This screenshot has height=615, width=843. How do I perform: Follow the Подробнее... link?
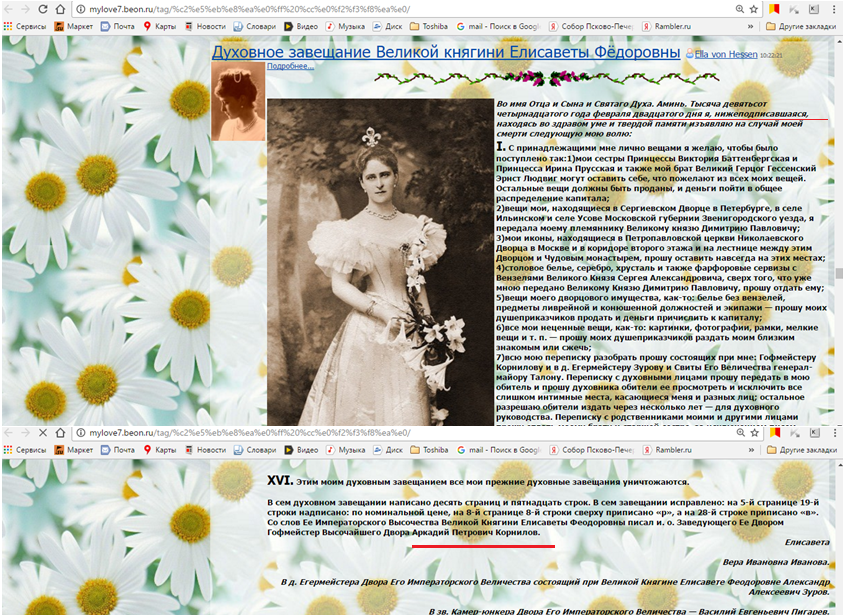click(x=290, y=66)
